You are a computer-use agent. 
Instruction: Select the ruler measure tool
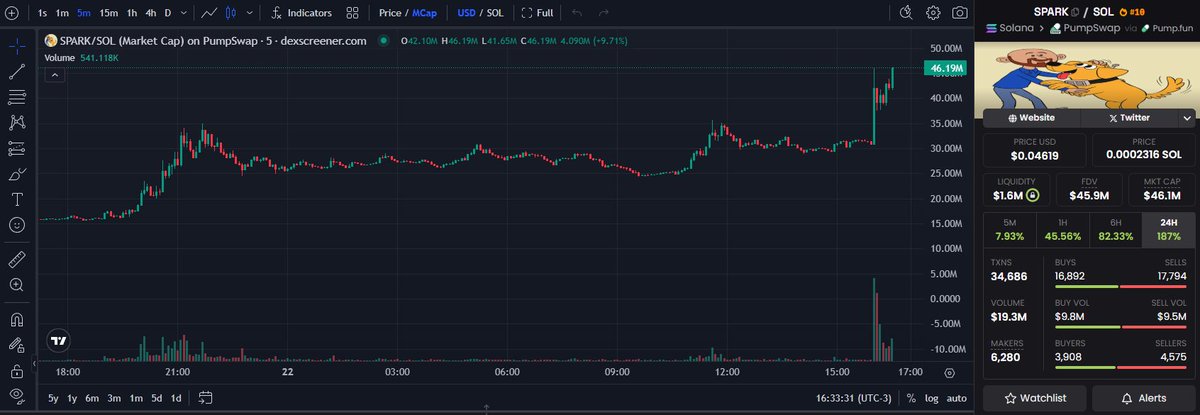point(17,259)
